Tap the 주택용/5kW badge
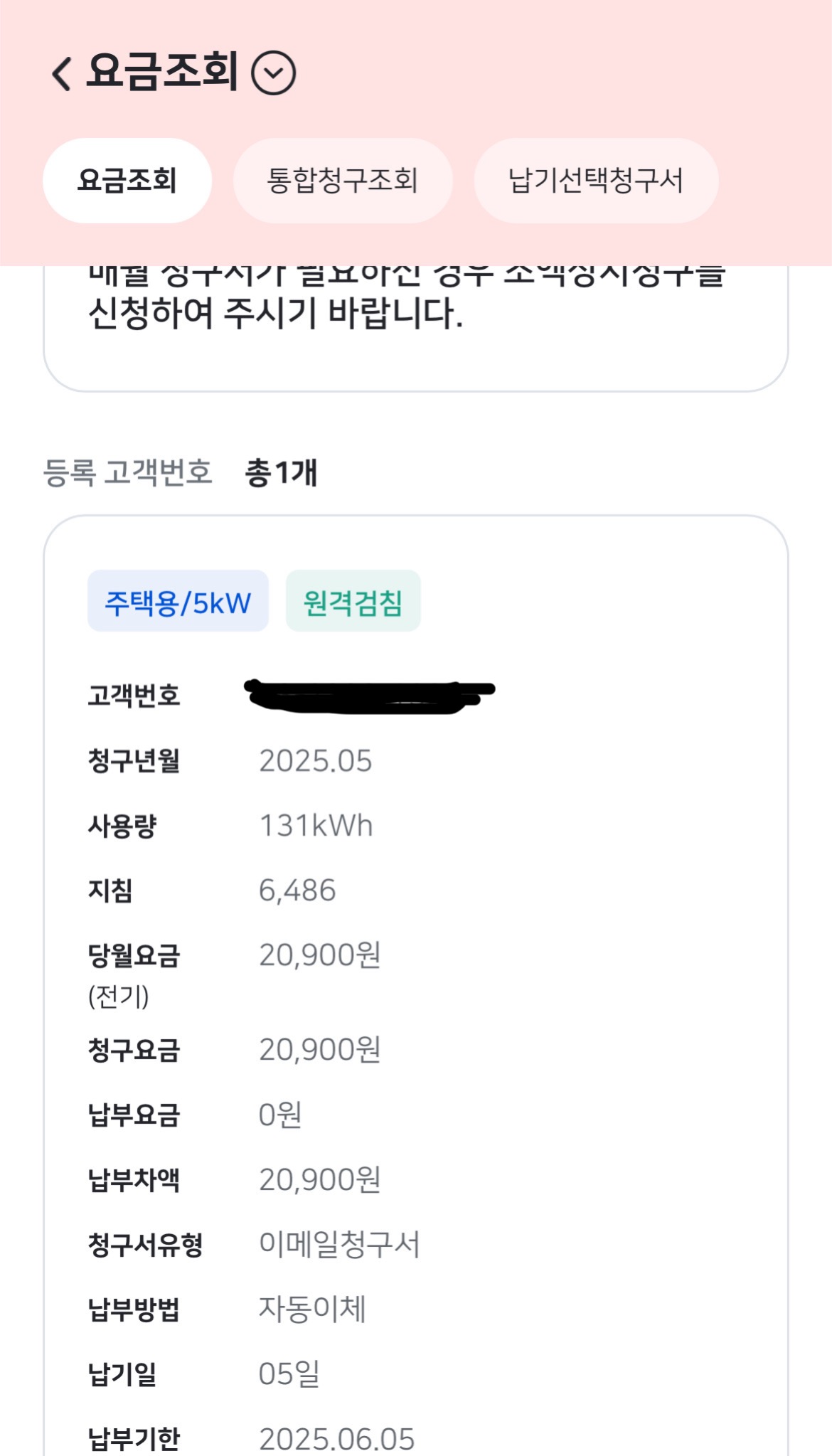 178,601
